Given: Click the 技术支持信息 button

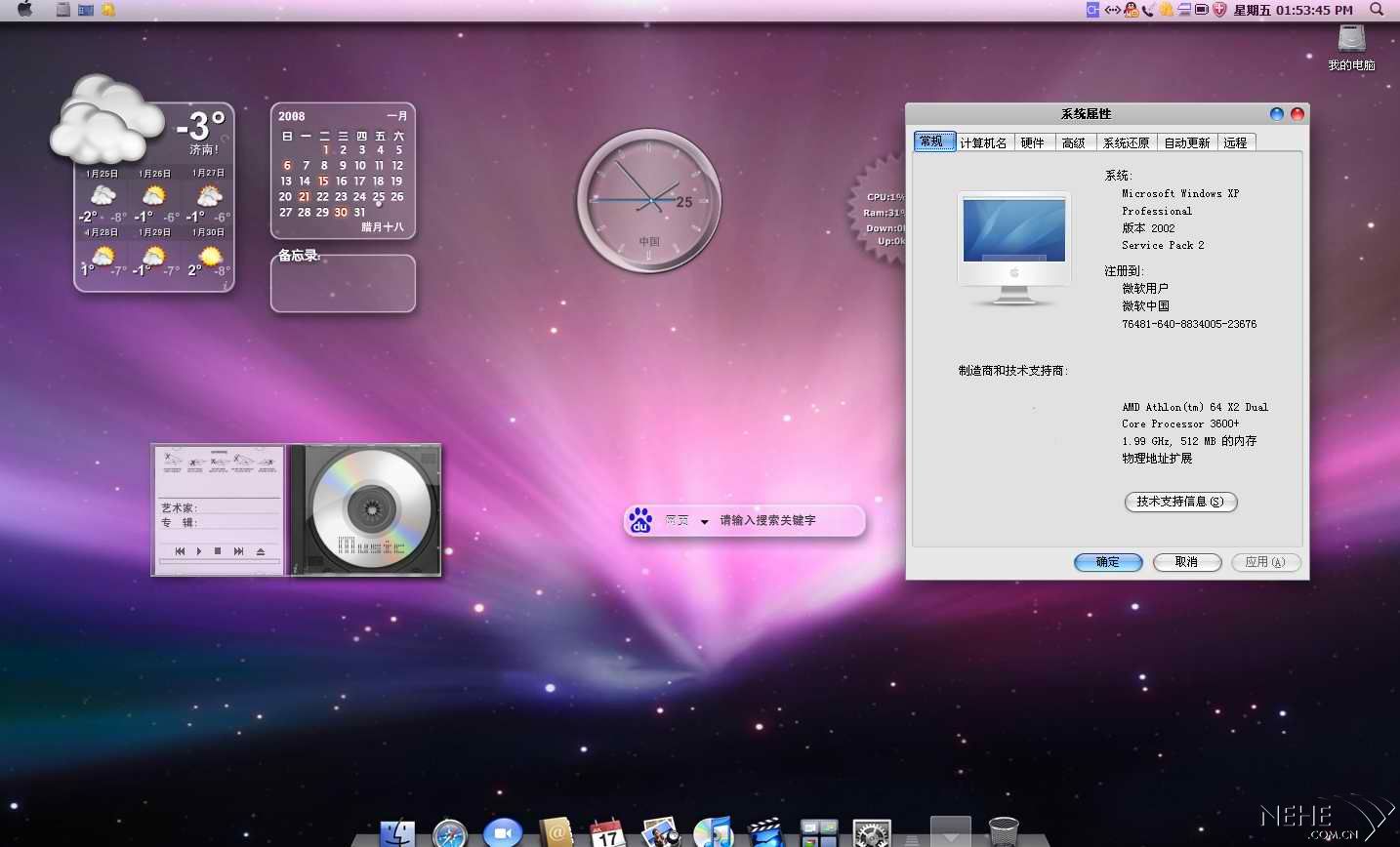Looking at the screenshot, I should (1180, 502).
